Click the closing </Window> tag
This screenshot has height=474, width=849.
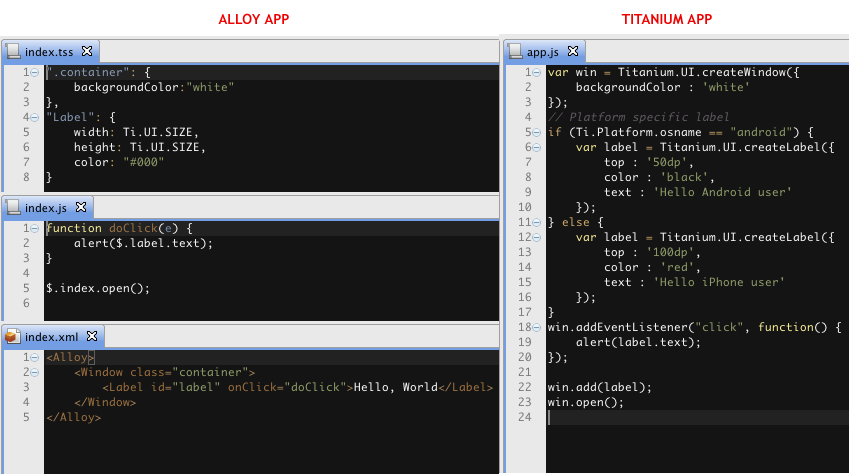point(105,402)
